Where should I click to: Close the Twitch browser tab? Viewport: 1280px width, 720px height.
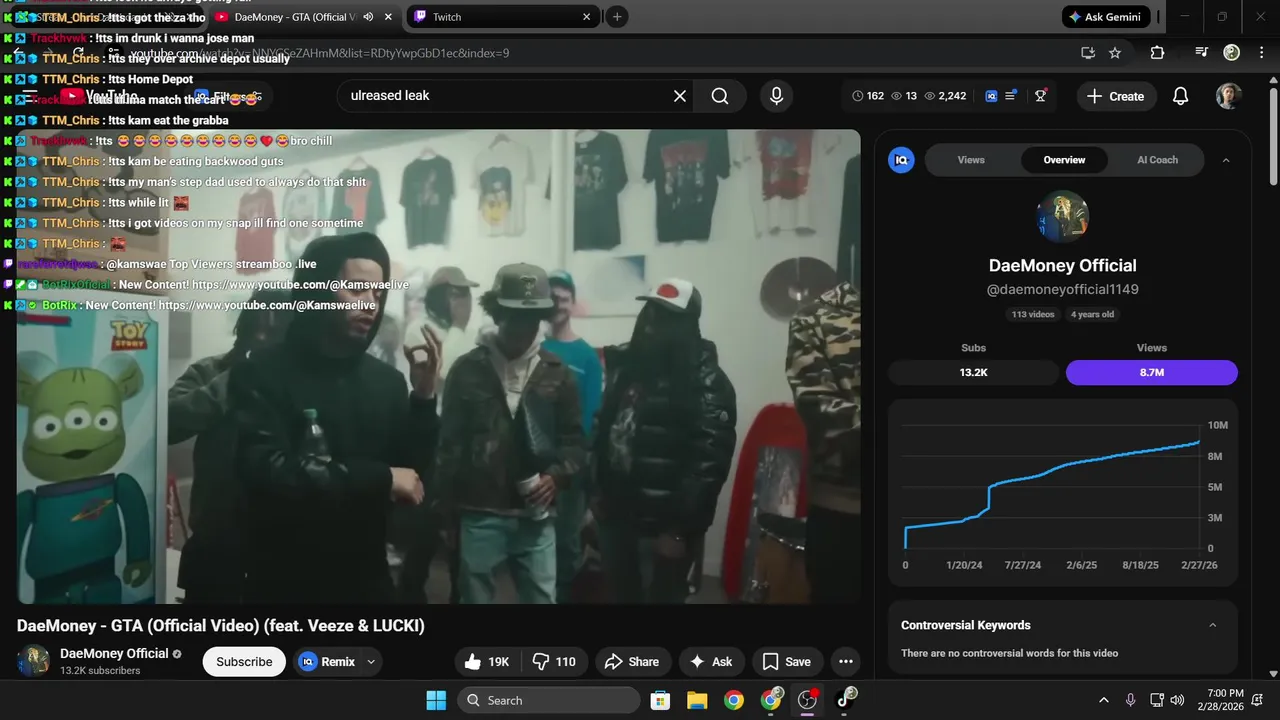tap(587, 17)
